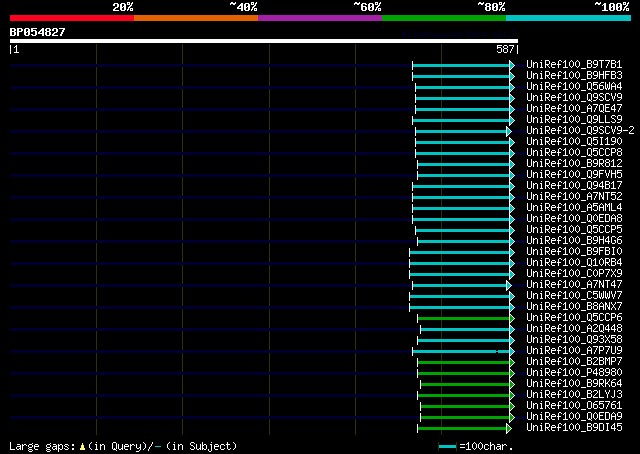Select the UniRef100_A7P7U9 subject name
Viewport: 640px width, 454px height.
[x=574, y=351]
